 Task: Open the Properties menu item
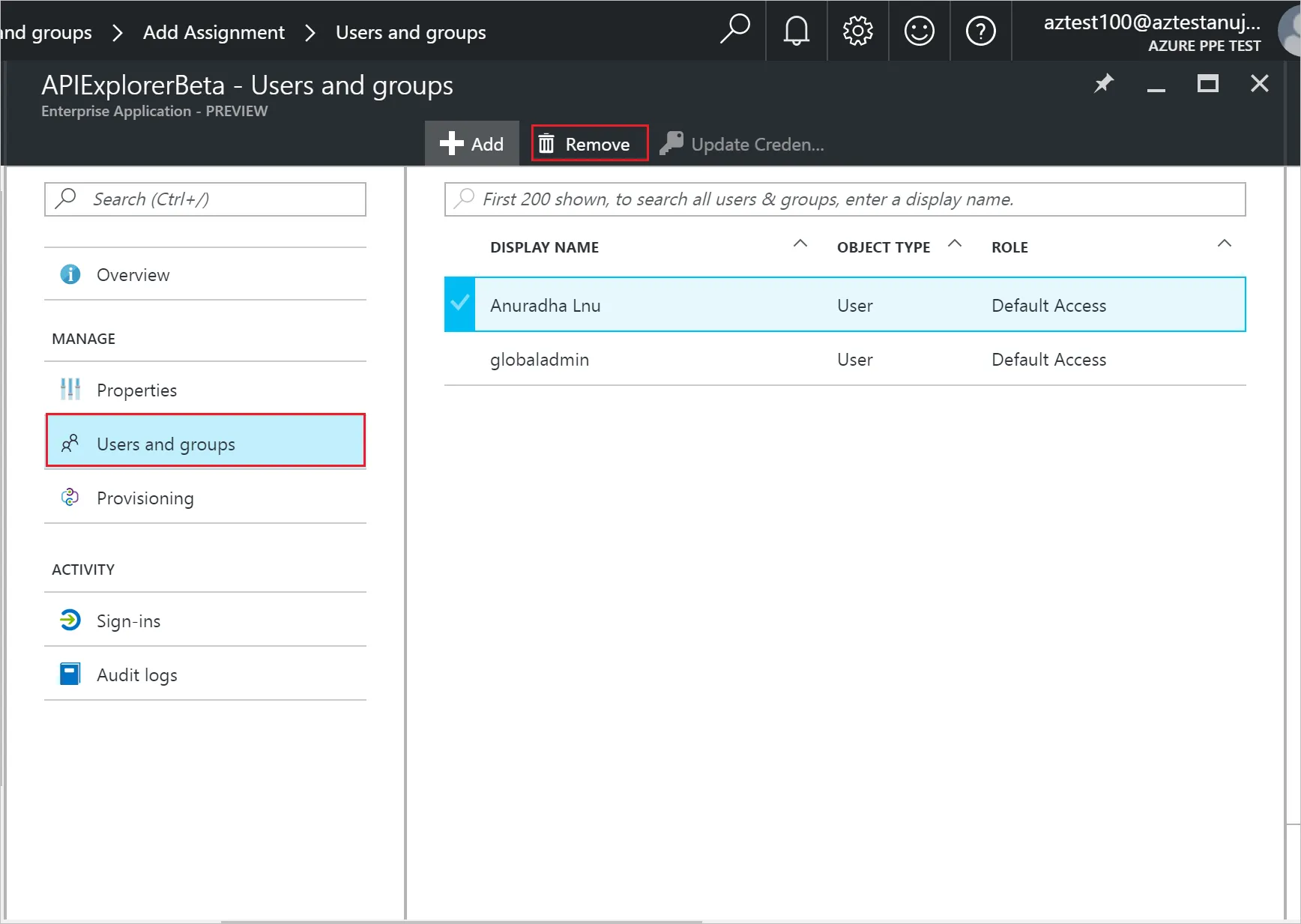click(x=205, y=390)
